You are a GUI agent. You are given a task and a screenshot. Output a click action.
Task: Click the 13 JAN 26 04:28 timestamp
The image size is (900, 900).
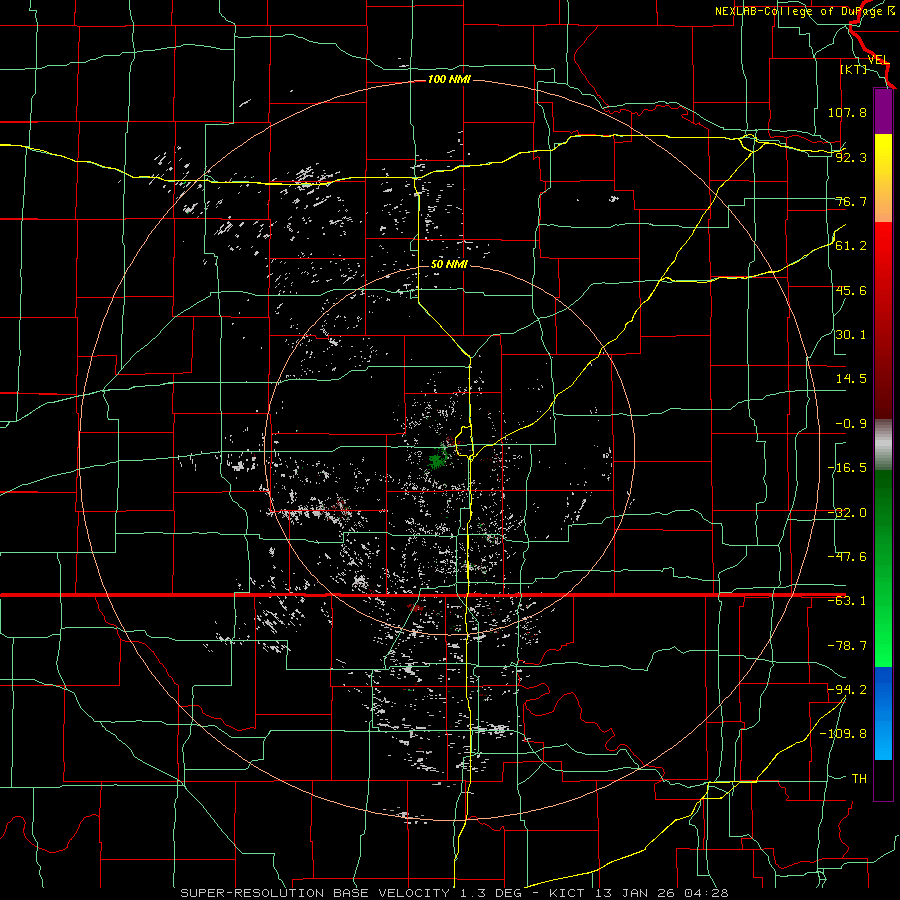pos(660,893)
